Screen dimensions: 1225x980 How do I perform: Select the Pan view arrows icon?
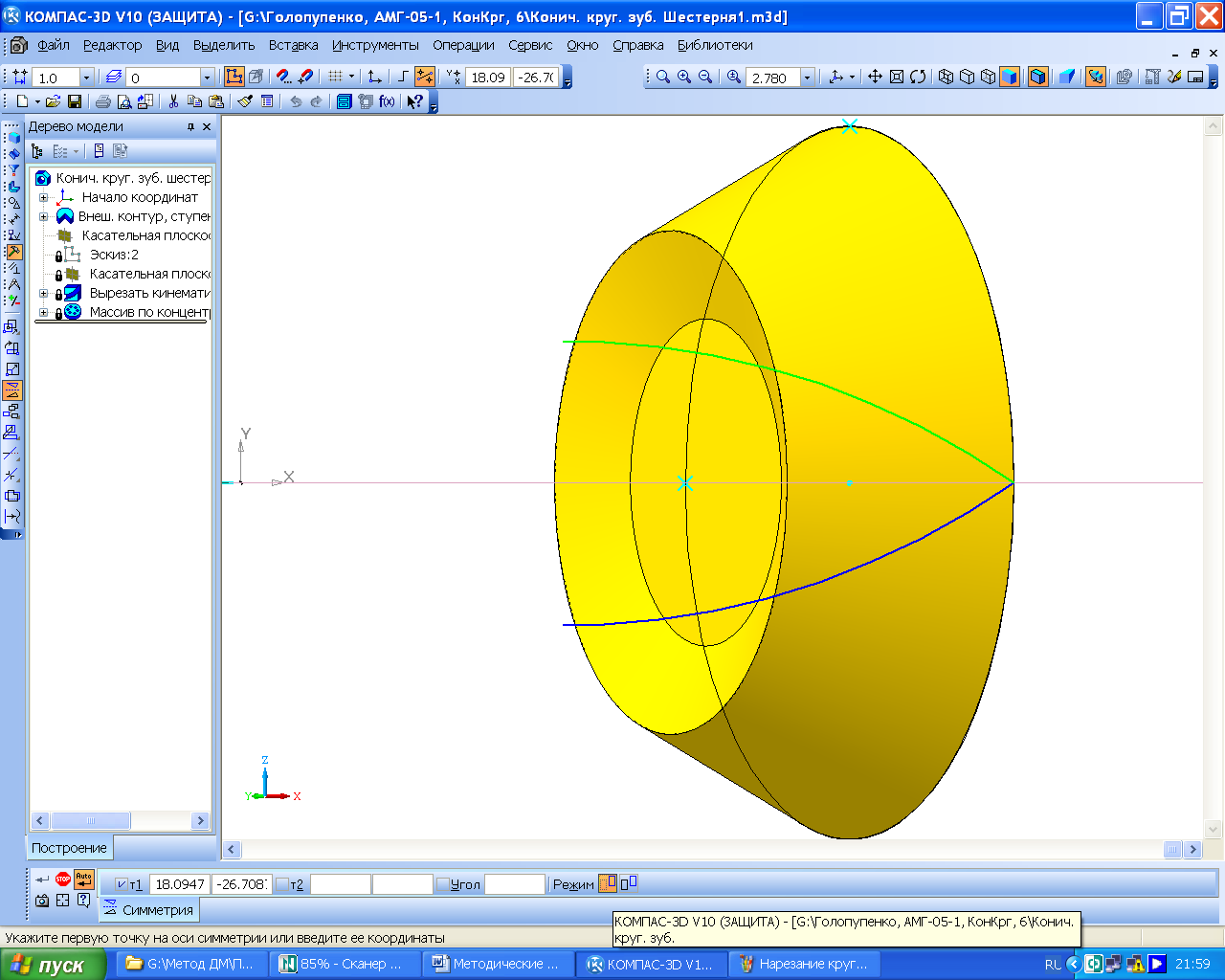coord(875,78)
